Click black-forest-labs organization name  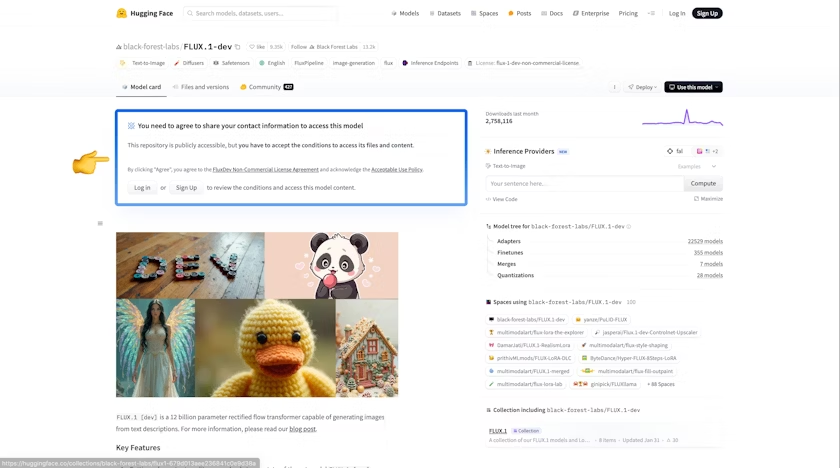151,47
